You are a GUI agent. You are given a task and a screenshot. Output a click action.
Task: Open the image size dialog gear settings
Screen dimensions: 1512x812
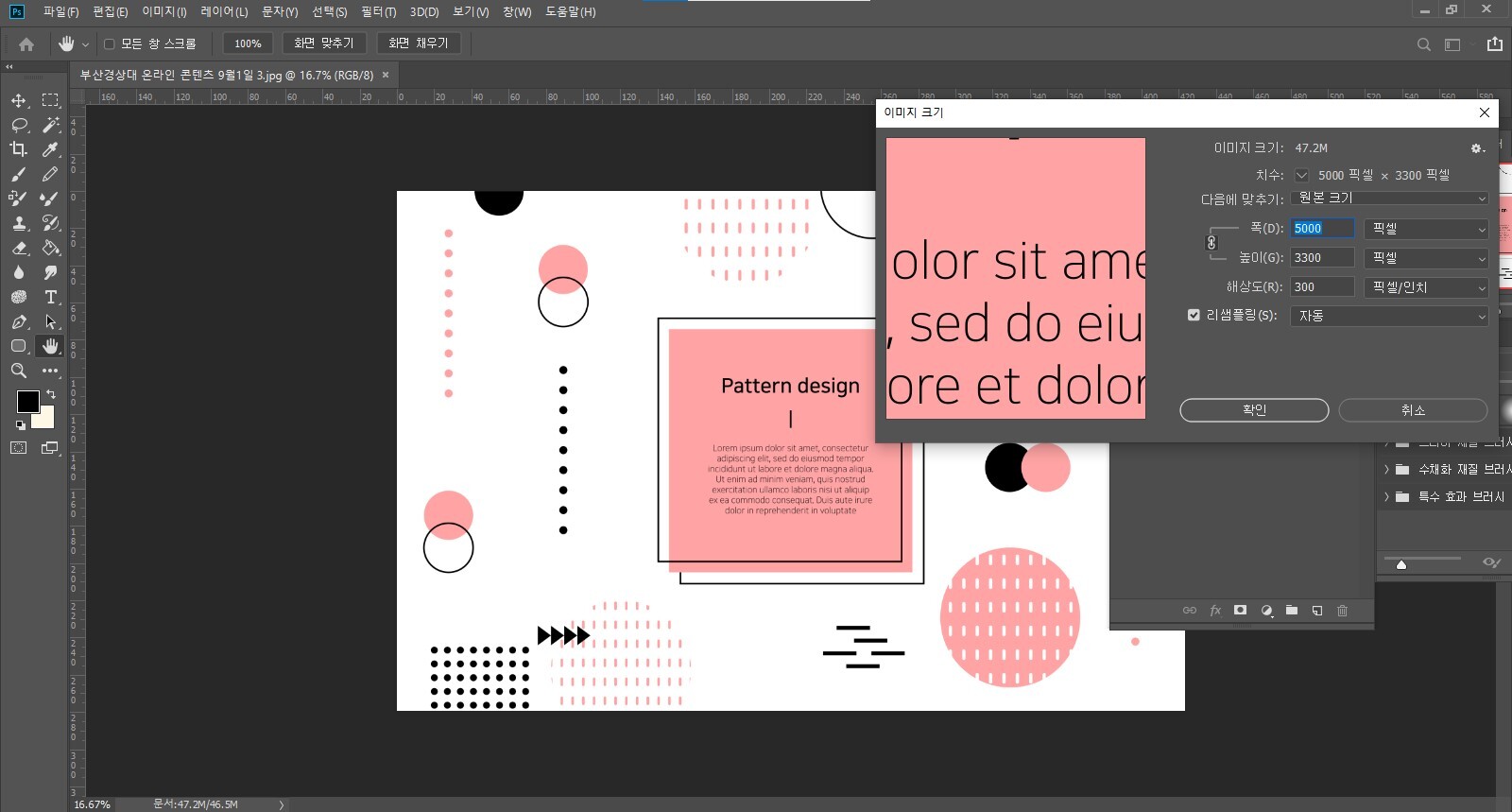coord(1477,148)
